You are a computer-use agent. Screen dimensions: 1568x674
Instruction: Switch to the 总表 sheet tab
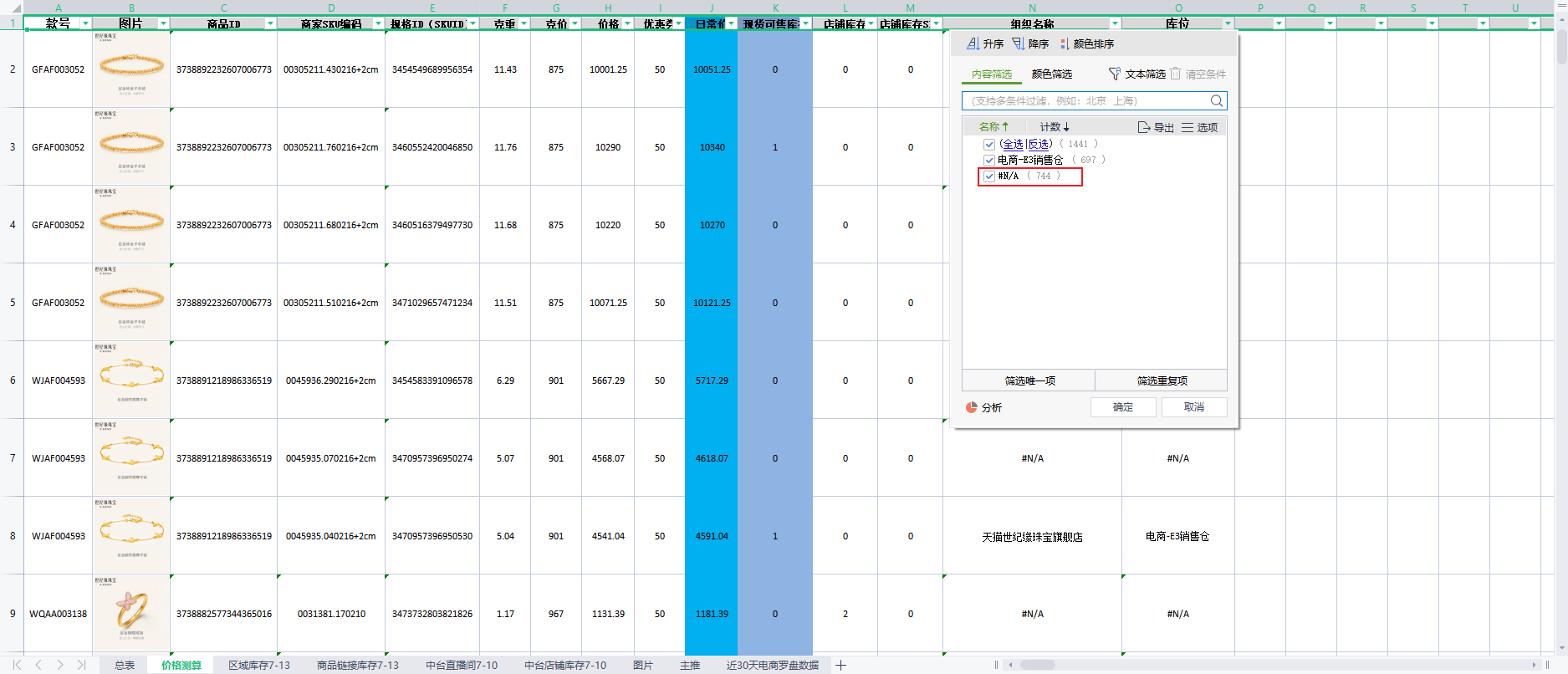click(x=125, y=665)
